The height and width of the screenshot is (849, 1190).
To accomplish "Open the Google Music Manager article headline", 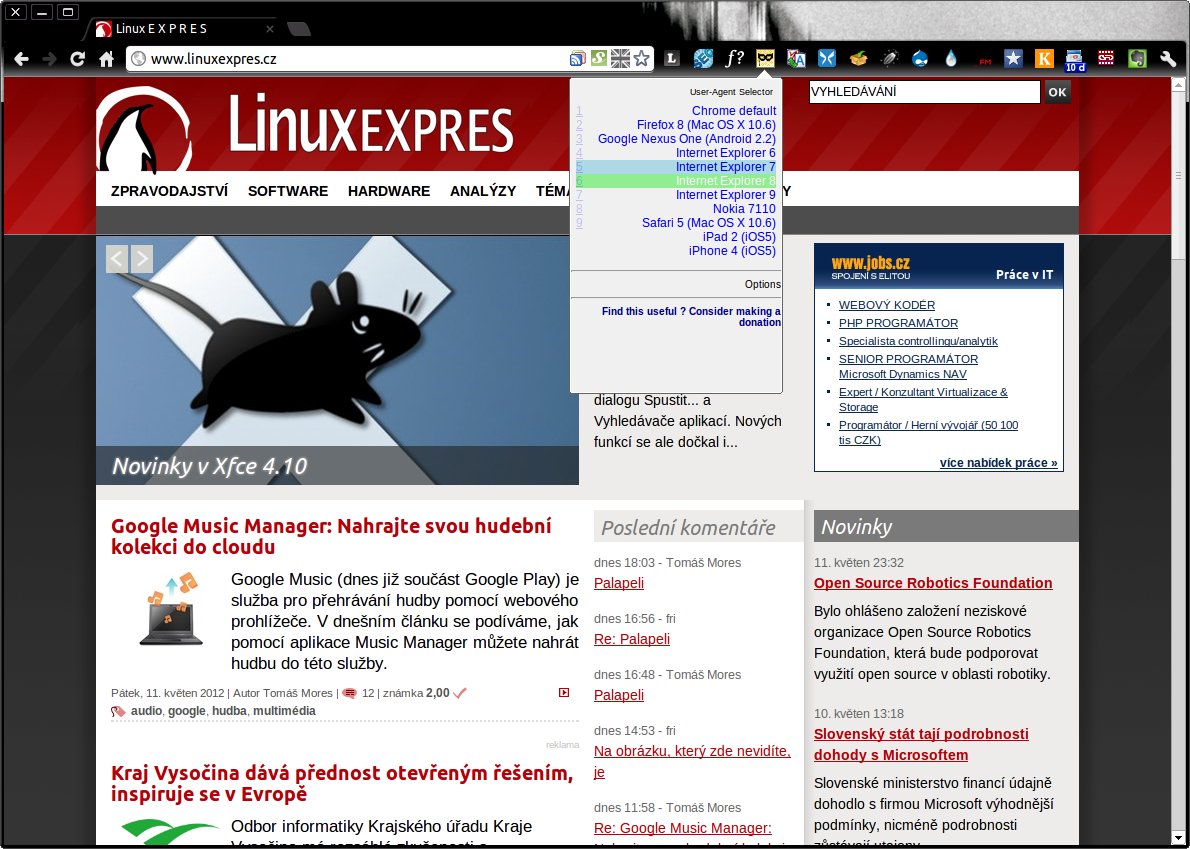I will point(331,536).
